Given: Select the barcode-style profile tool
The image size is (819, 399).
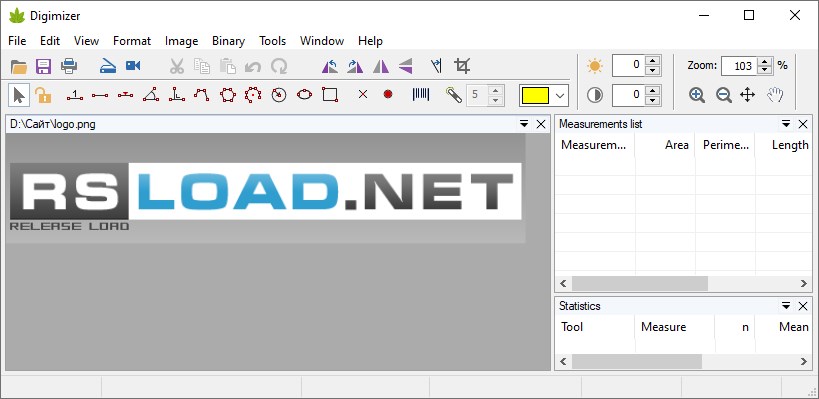Looking at the screenshot, I should 421,94.
